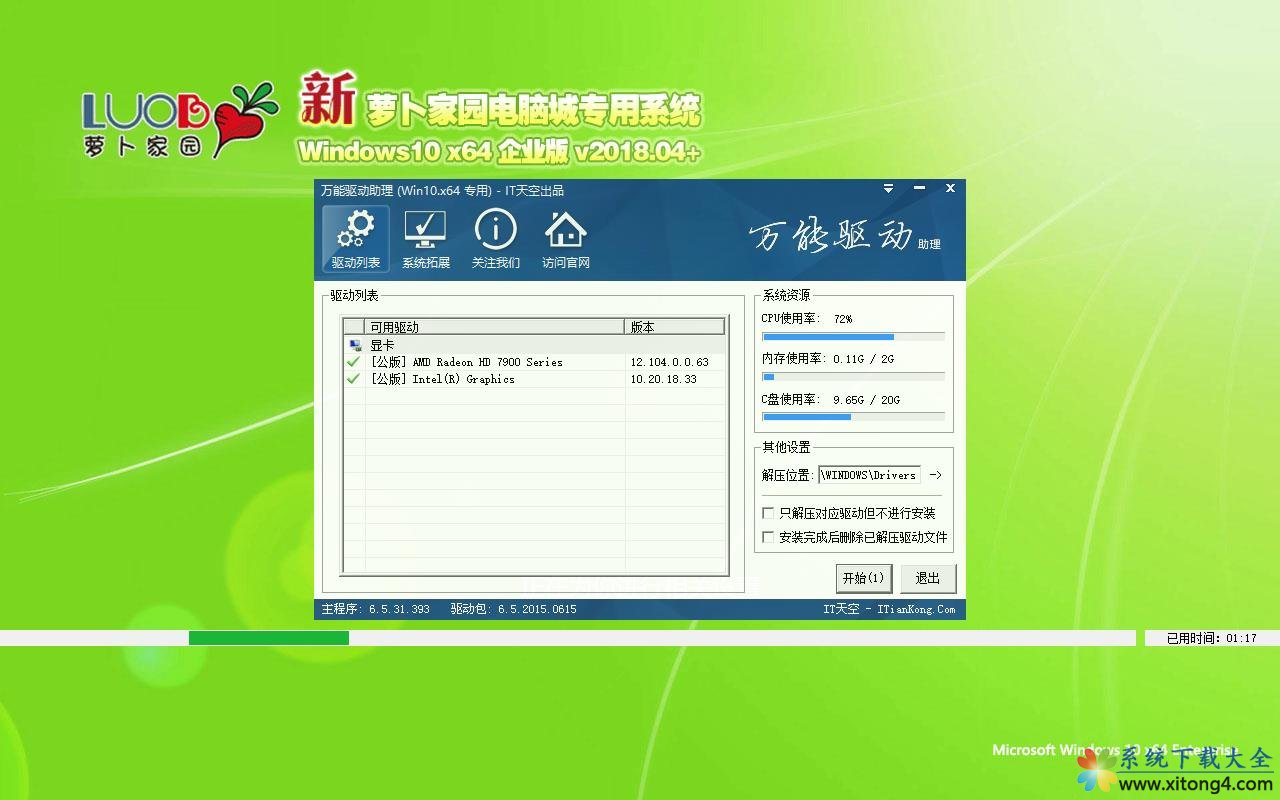Click the C盘使用率 9.65G / 20G label

tap(830, 399)
